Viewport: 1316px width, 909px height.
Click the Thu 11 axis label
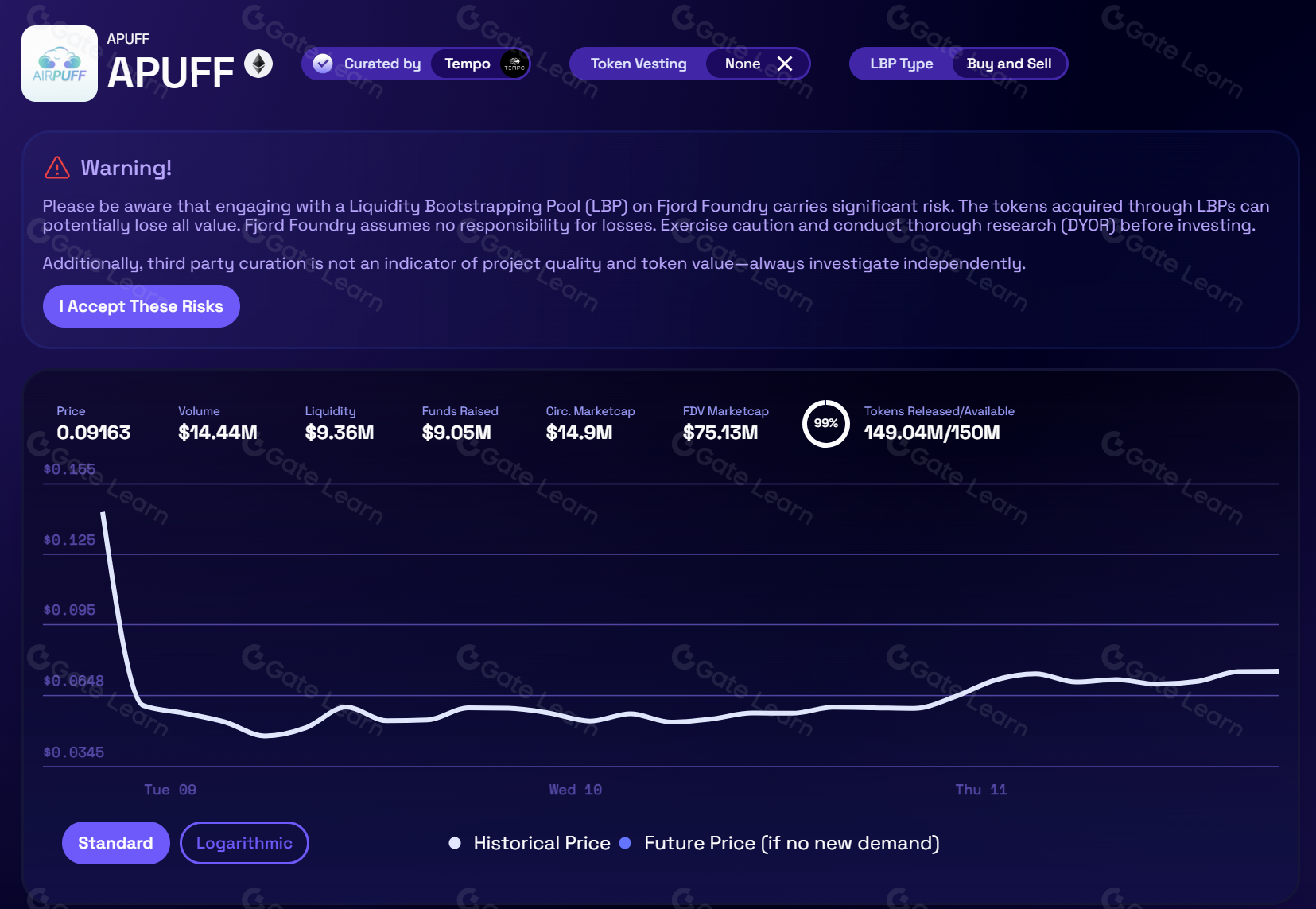[x=981, y=790]
